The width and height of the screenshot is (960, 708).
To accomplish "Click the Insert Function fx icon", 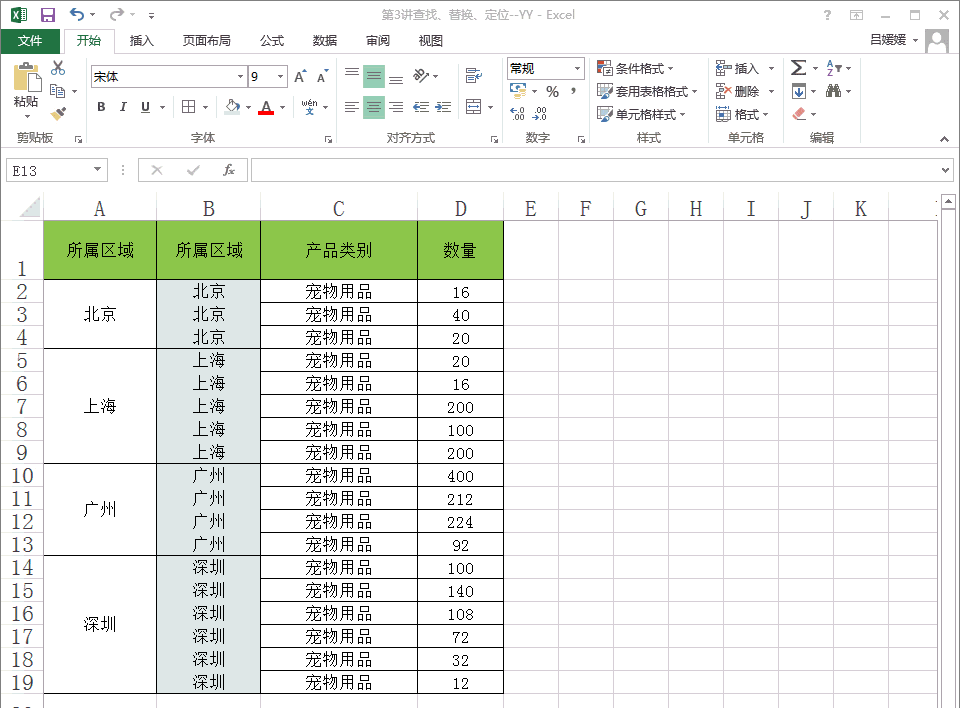I will (x=229, y=170).
